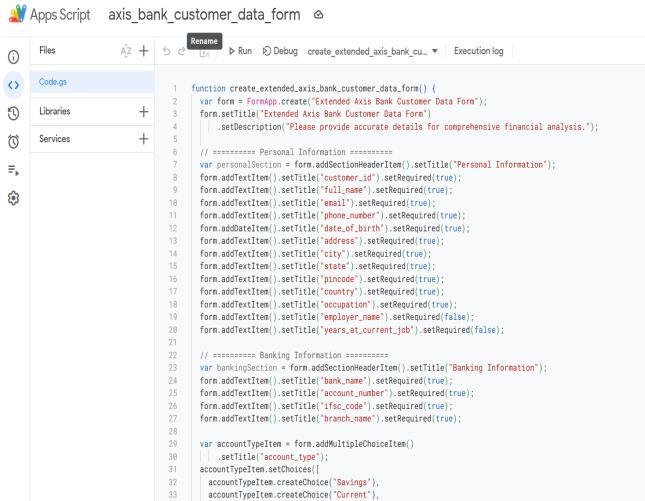Image resolution: width=645 pixels, height=501 pixels.
Task: Click the Files panel heading
Action: (47, 50)
